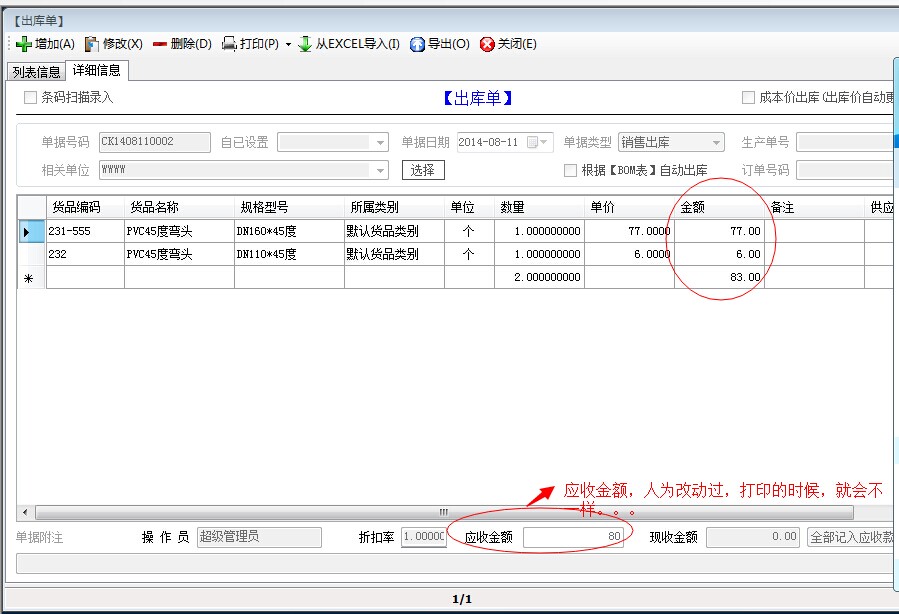This screenshot has height=614, width=899.
Task: Toggle the 成本价出库 checkbox
Action: click(748, 98)
